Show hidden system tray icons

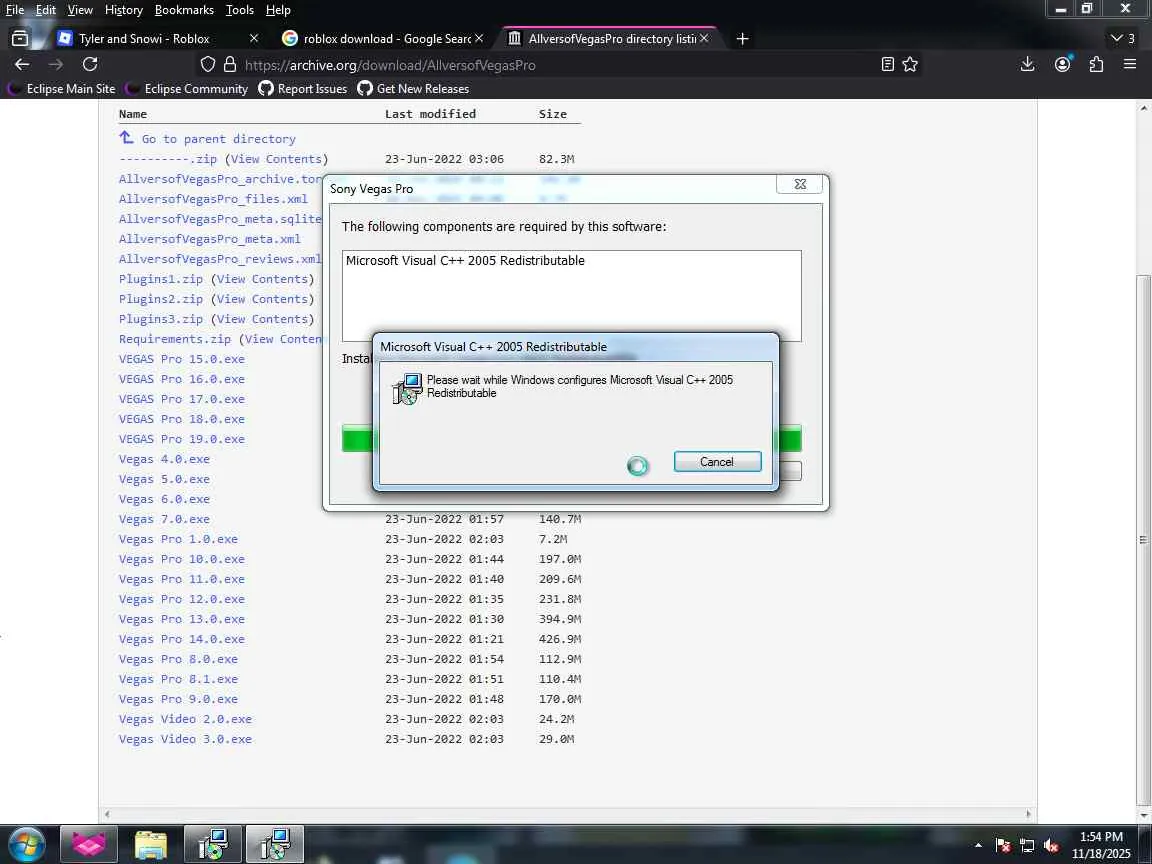click(x=978, y=846)
